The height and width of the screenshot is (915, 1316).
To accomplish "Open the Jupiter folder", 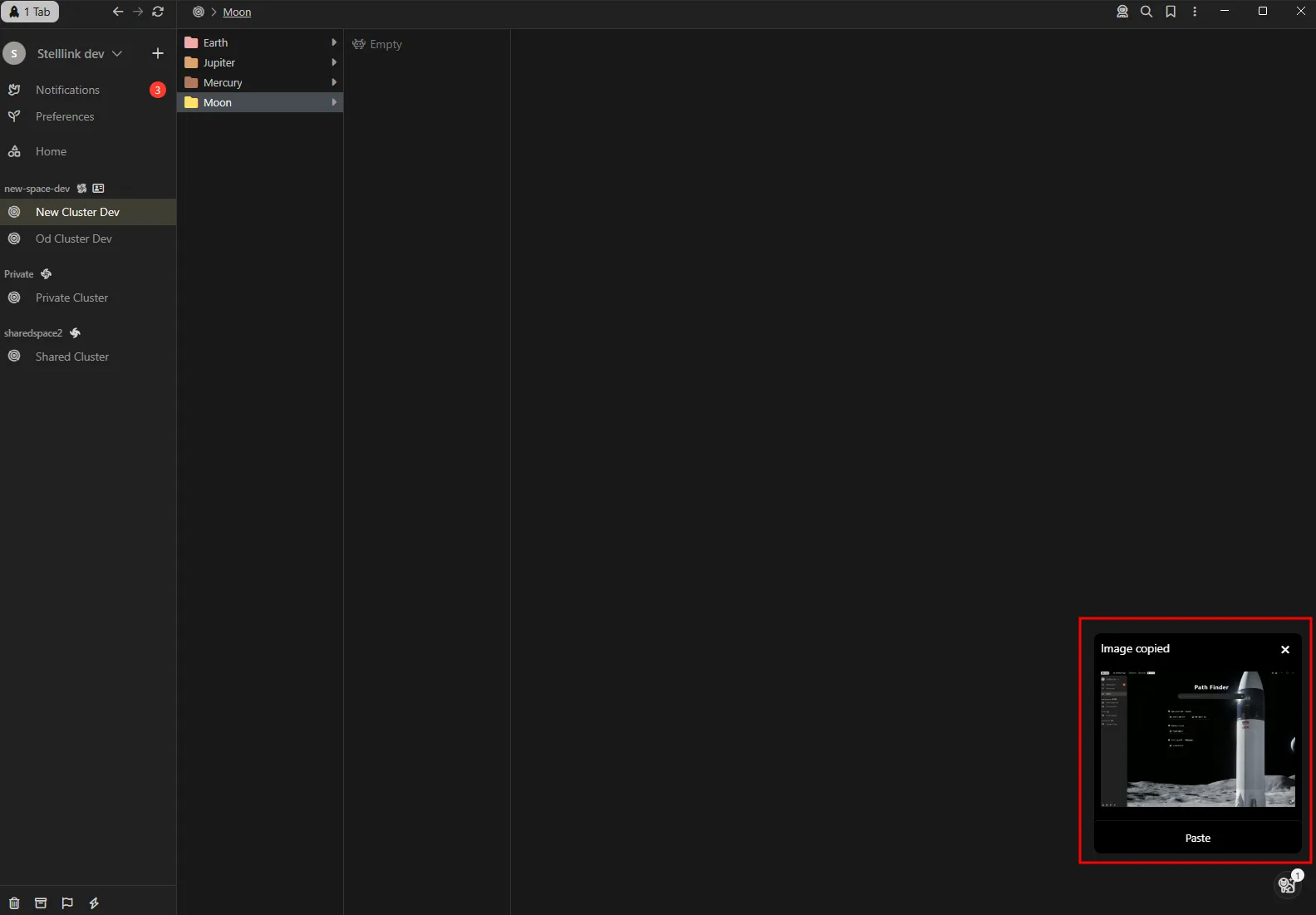I will tap(260, 62).
